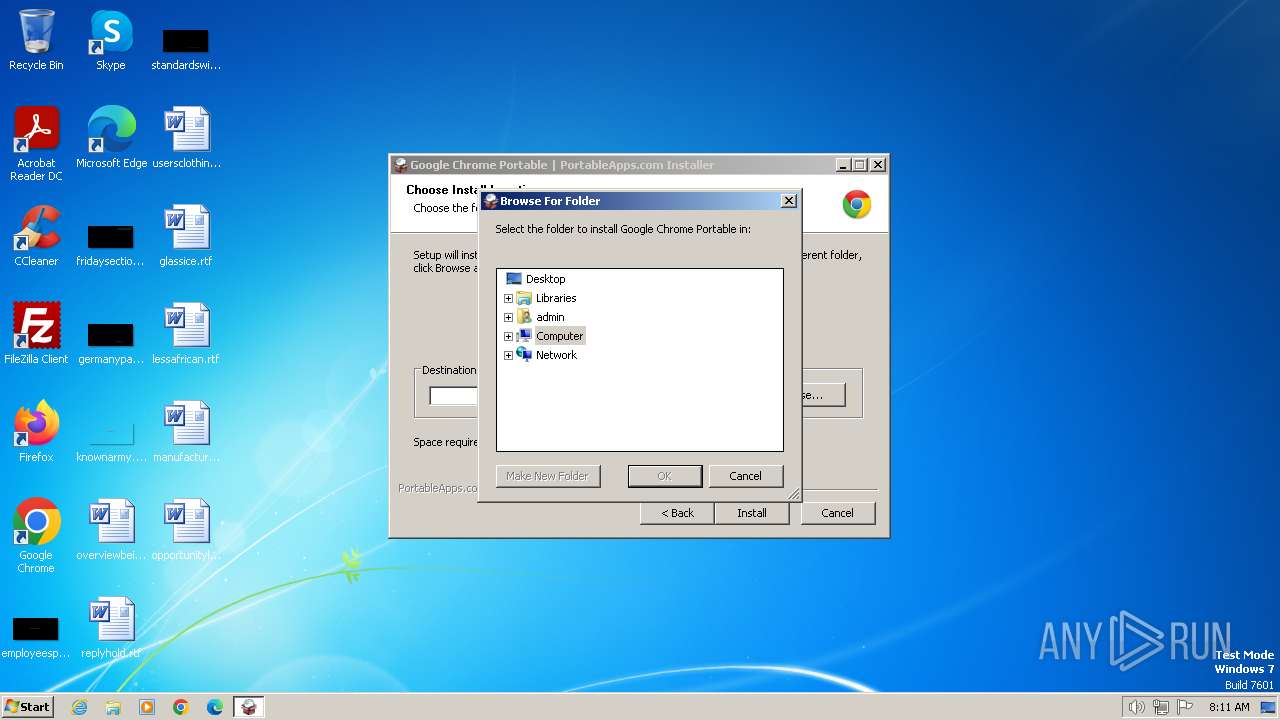Expand the Network tree node

tap(508, 355)
